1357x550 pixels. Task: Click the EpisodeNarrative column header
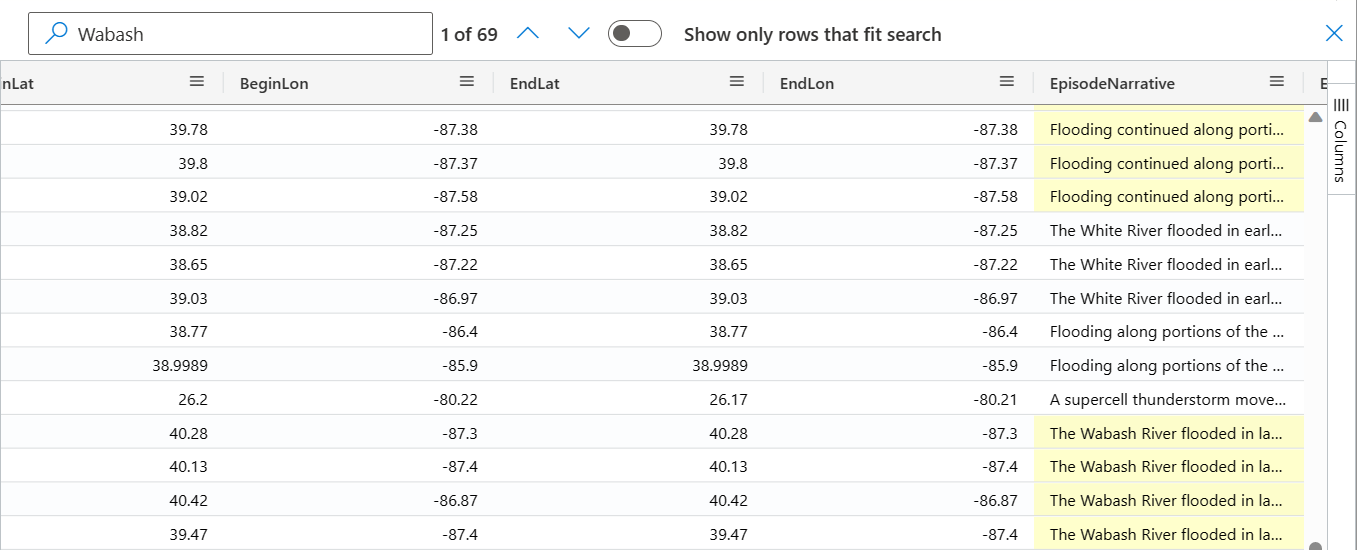1112,84
